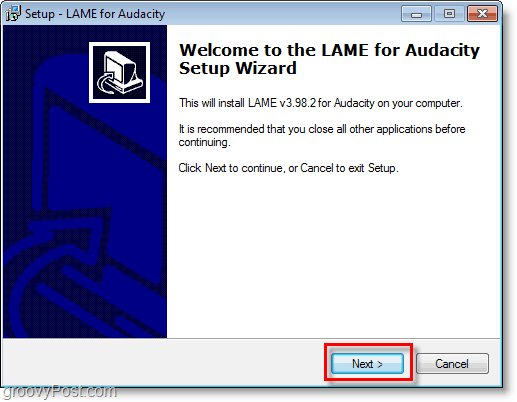This screenshot has width=517, height=402.
Task: Click the setup installer icon in title bar
Action: pyautogui.click(x=13, y=13)
